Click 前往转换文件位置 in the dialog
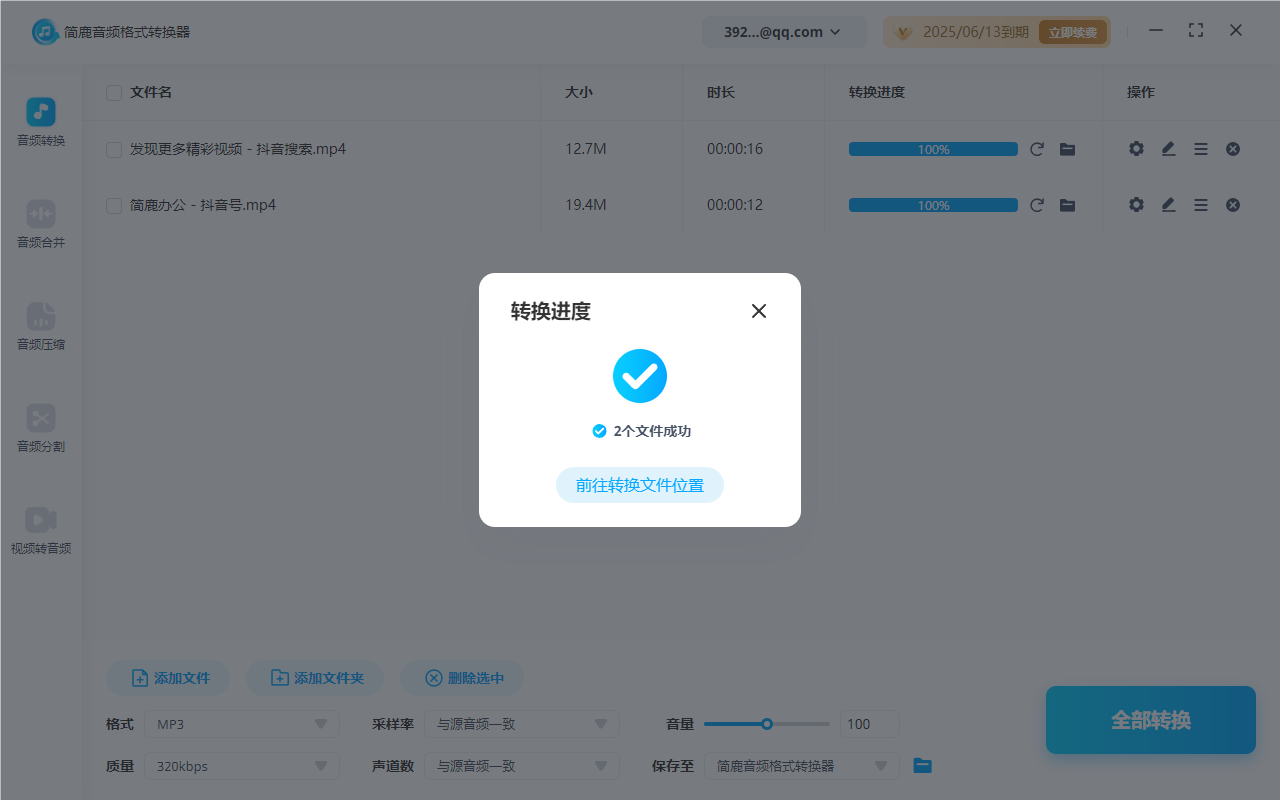Screen dimensions: 1280x800 click(639, 484)
